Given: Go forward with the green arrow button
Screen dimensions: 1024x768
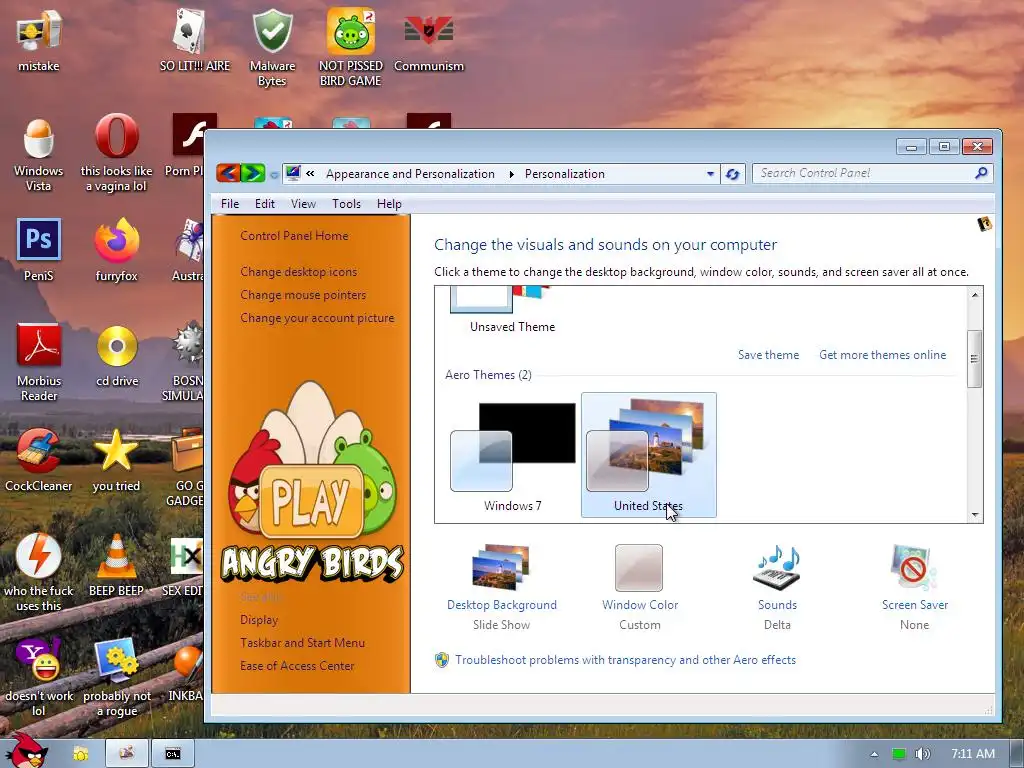Looking at the screenshot, I should pos(253,173).
